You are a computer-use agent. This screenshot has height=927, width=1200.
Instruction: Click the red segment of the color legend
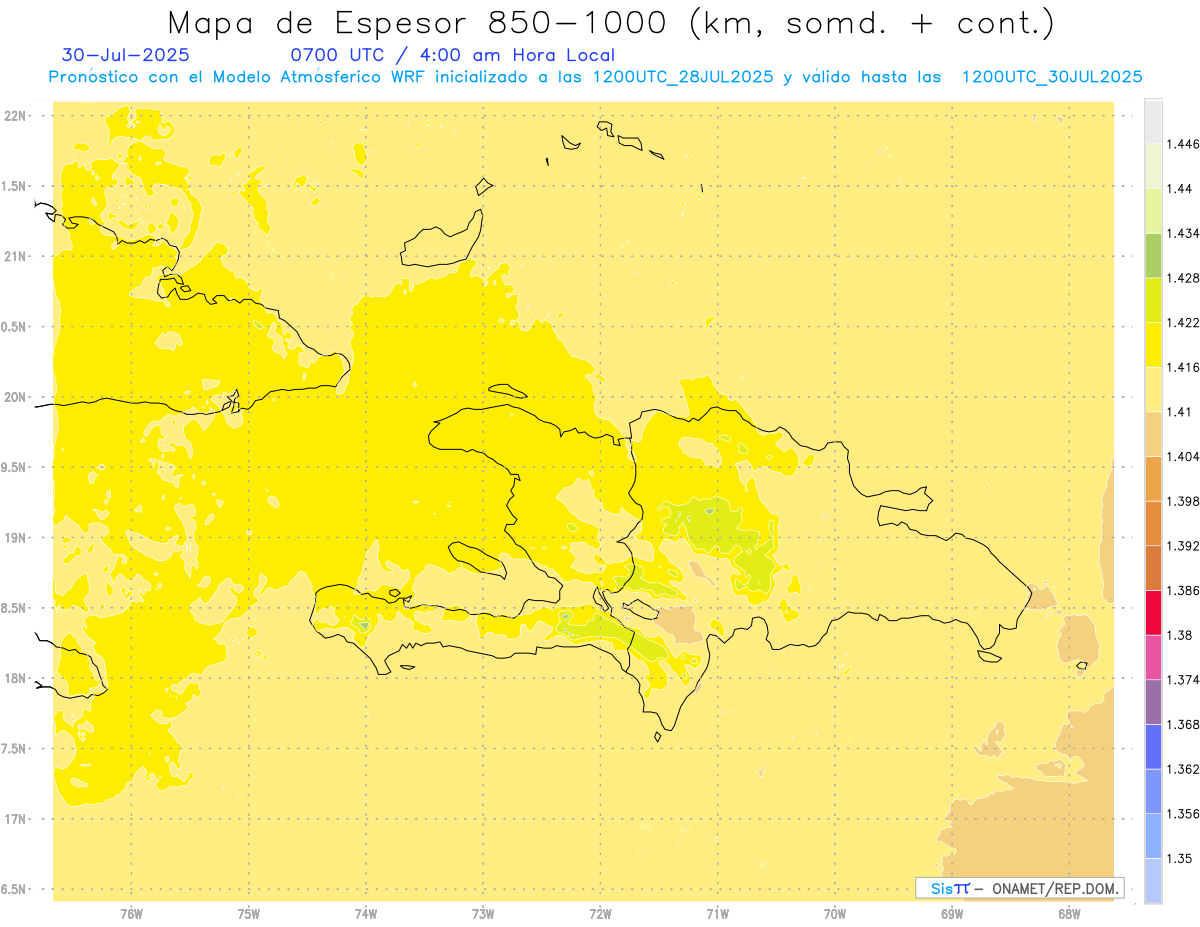pyautogui.click(x=1153, y=612)
